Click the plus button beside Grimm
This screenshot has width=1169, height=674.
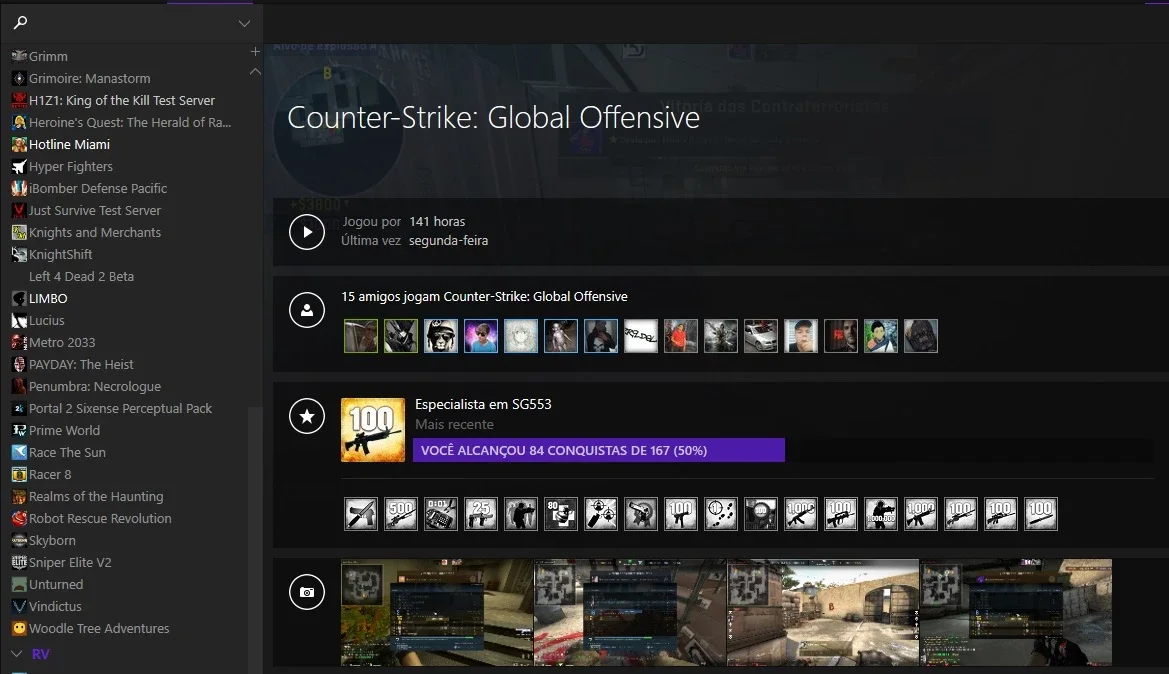pos(255,51)
